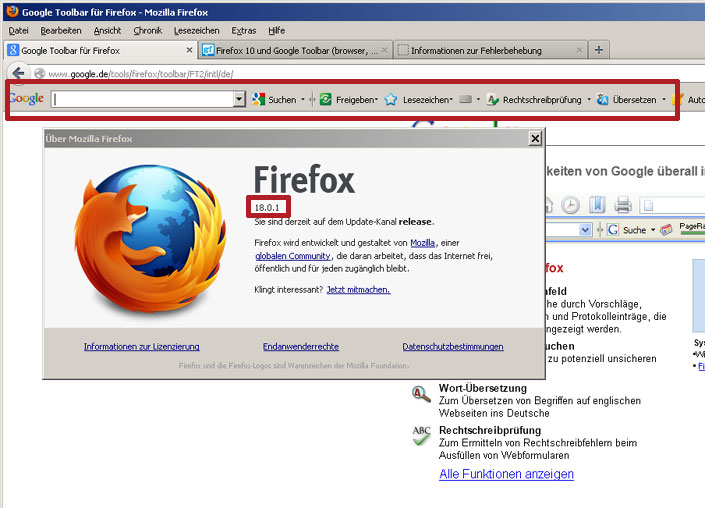
Task: Open the Mozilla link in dialog
Action: (x=423, y=243)
